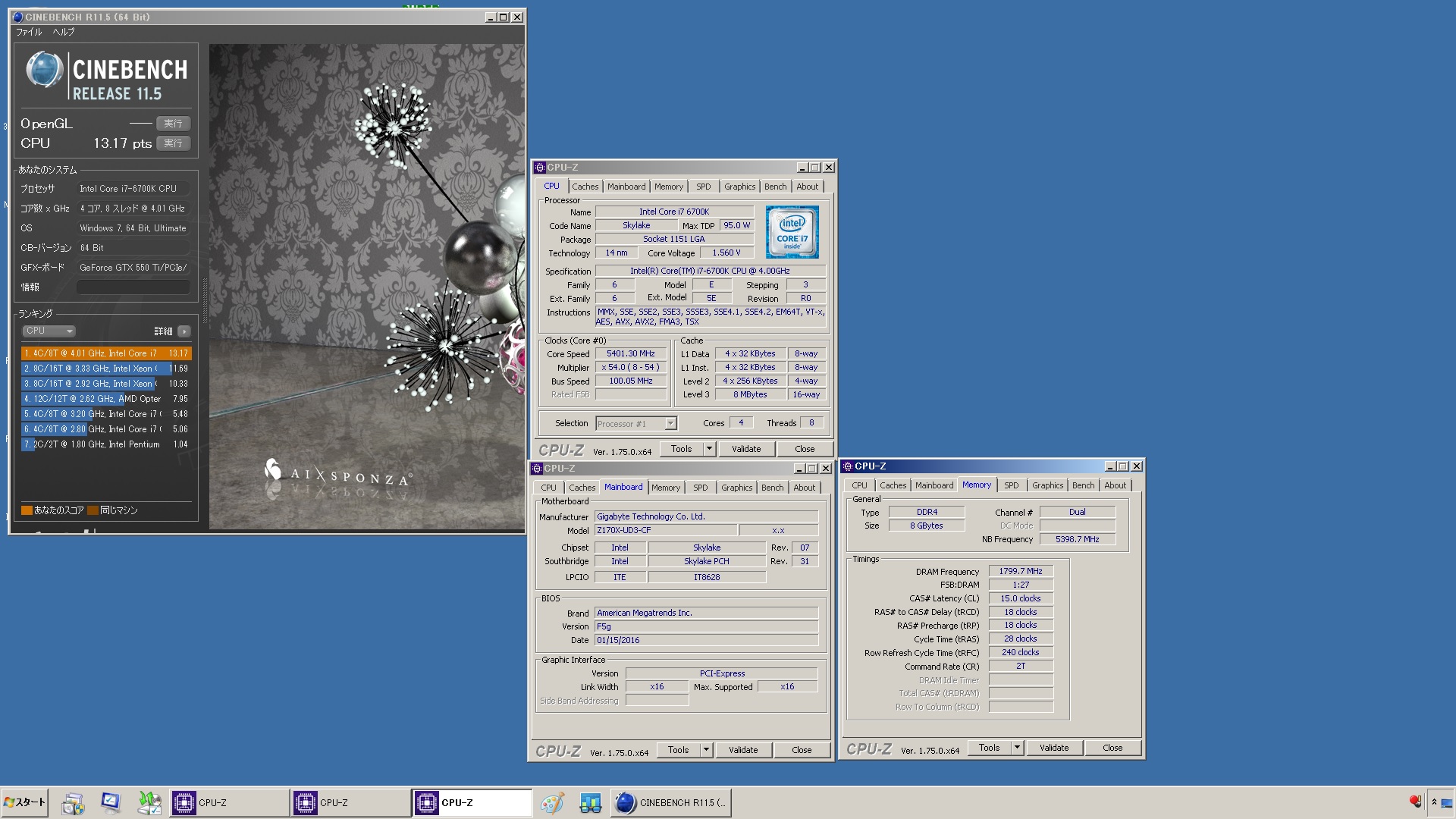Click Tools button in the Memory CPU-Z window
The image size is (1456, 819).
pos(989,748)
